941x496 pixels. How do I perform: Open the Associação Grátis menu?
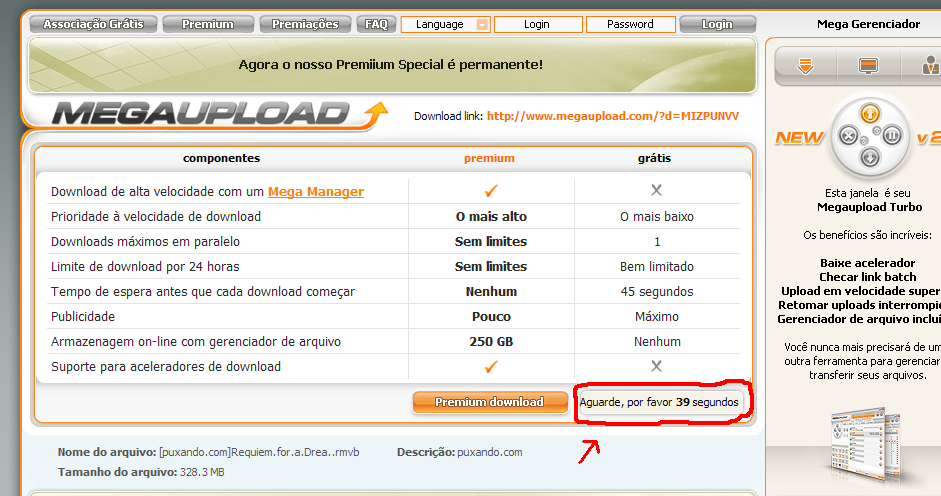(x=93, y=24)
